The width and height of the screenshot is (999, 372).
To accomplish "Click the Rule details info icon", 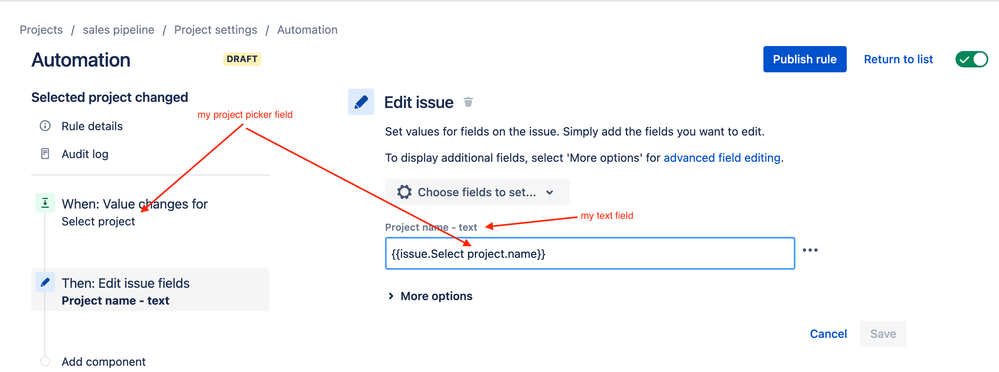I will coord(45,126).
